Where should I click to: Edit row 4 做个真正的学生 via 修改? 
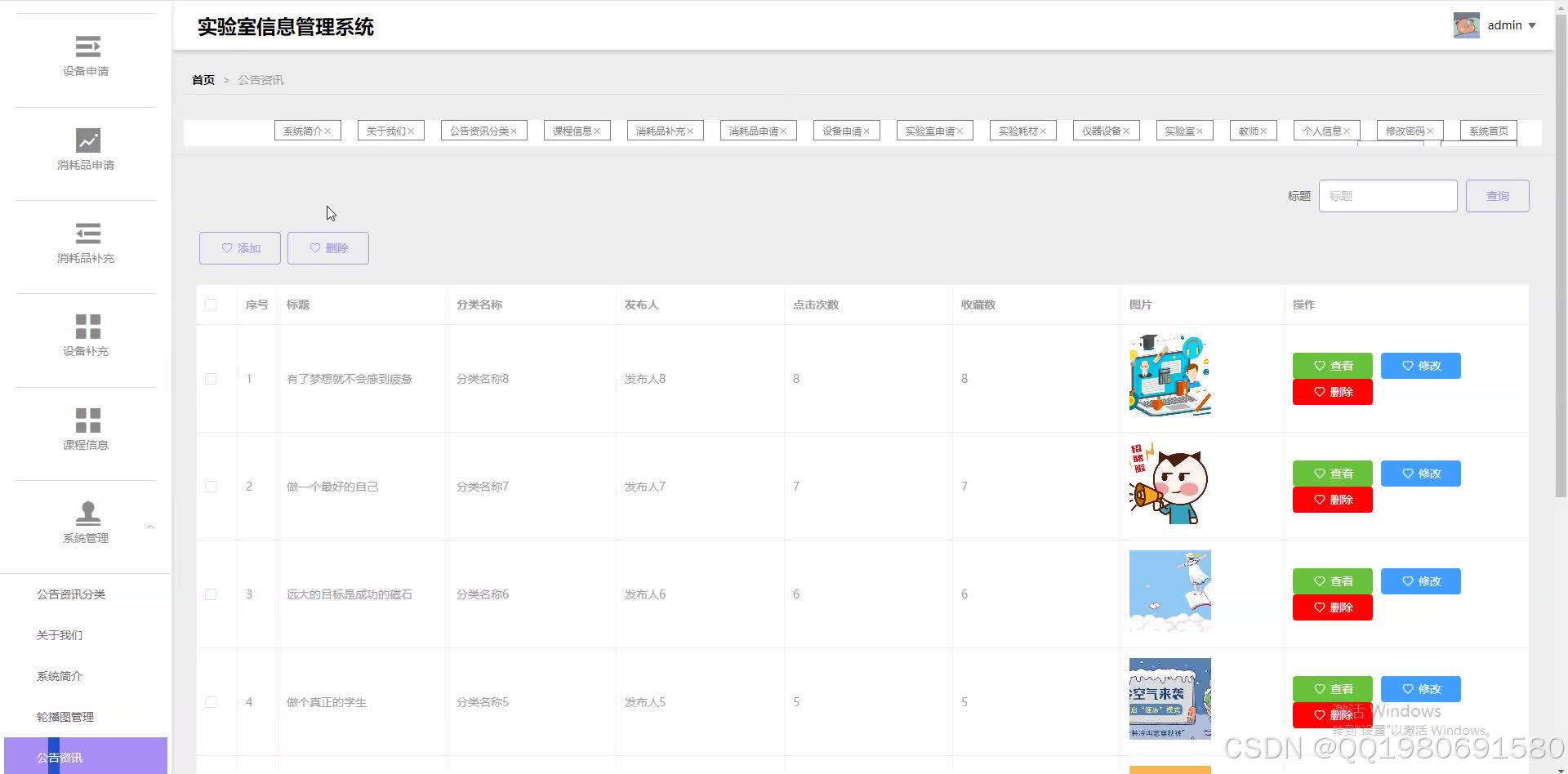pos(1421,689)
